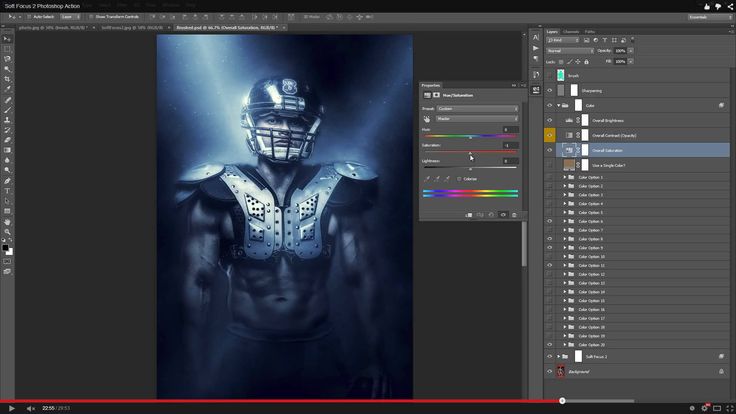This screenshot has height=414, width=736.
Task: Select the Crop tool
Action: [x=7, y=79]
